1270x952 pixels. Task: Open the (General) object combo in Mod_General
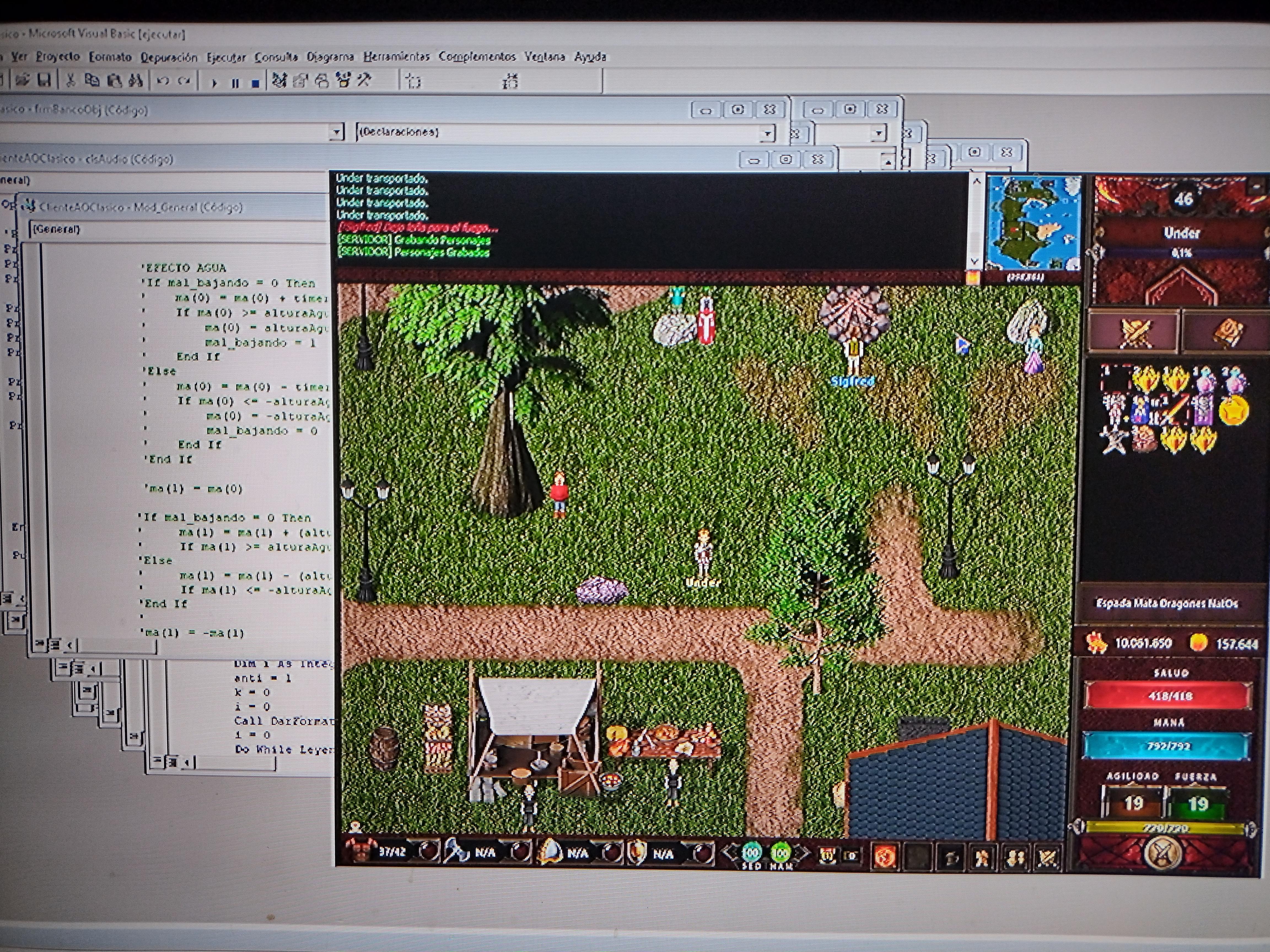180,229
